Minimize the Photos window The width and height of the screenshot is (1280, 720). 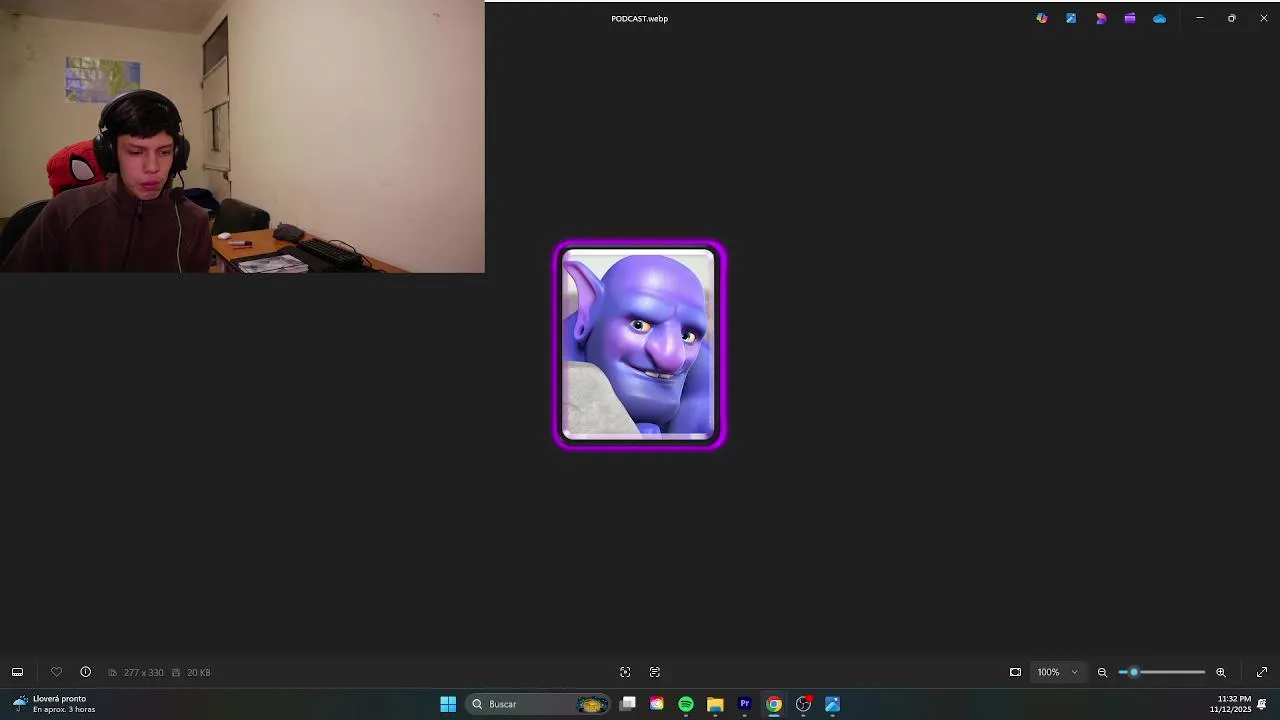coord(1200,18)
